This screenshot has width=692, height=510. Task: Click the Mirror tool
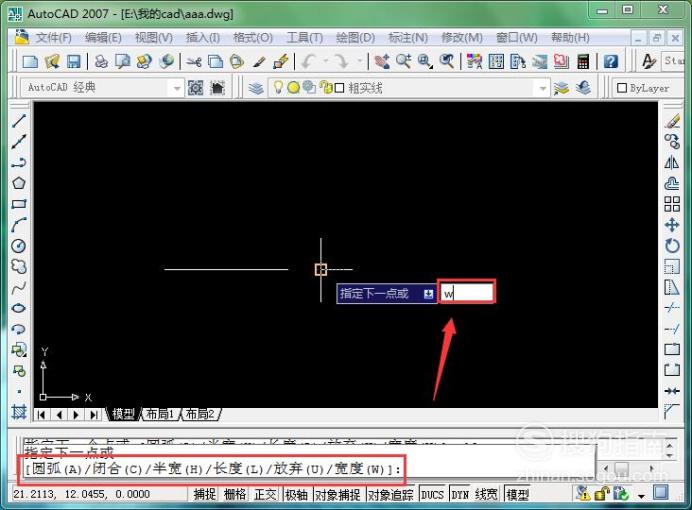pyautogui.click(x=672, y=163)
